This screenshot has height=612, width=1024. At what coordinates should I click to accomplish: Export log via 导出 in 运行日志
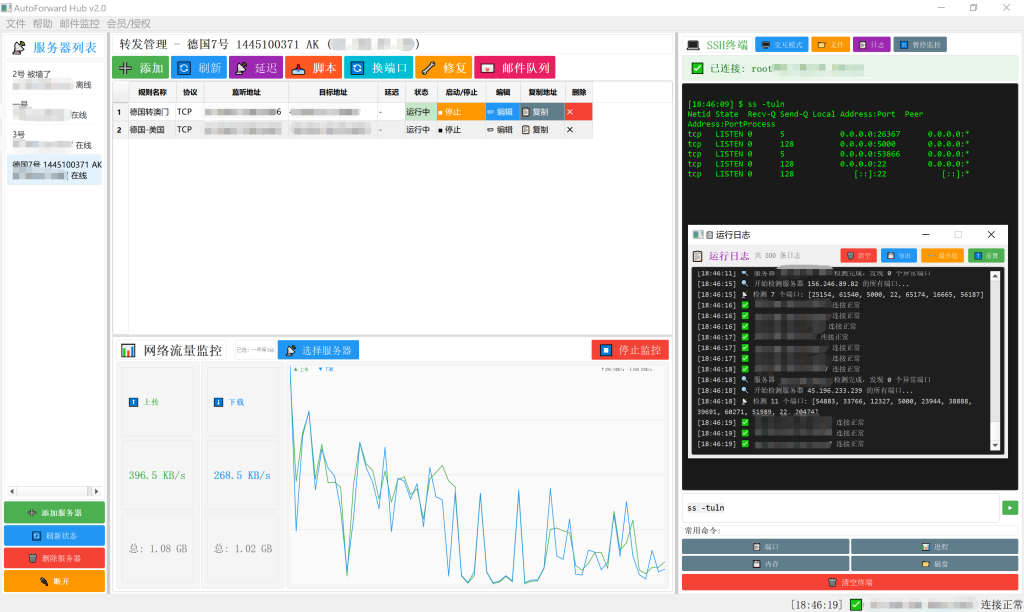tap(899, 255)
